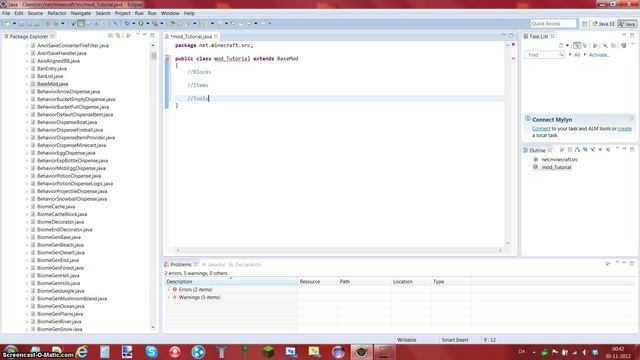
Task: Click the Debug bug icon in toolbar
Action: (x=127, y=24)
